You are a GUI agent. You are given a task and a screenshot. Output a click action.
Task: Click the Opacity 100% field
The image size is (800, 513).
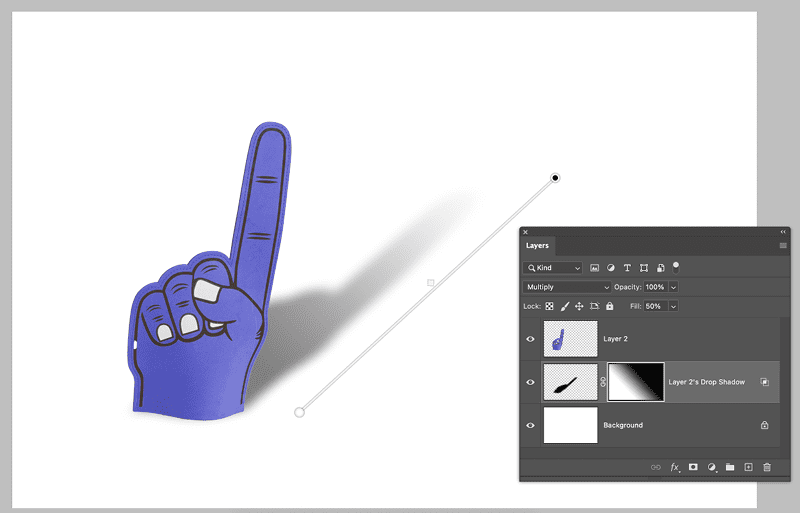(x=656, y=287)
